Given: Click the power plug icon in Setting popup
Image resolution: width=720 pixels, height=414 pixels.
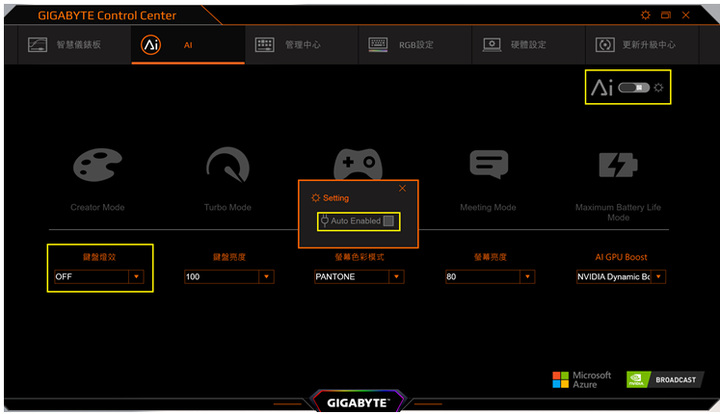Looking at the screenshot, I should 325,221.
